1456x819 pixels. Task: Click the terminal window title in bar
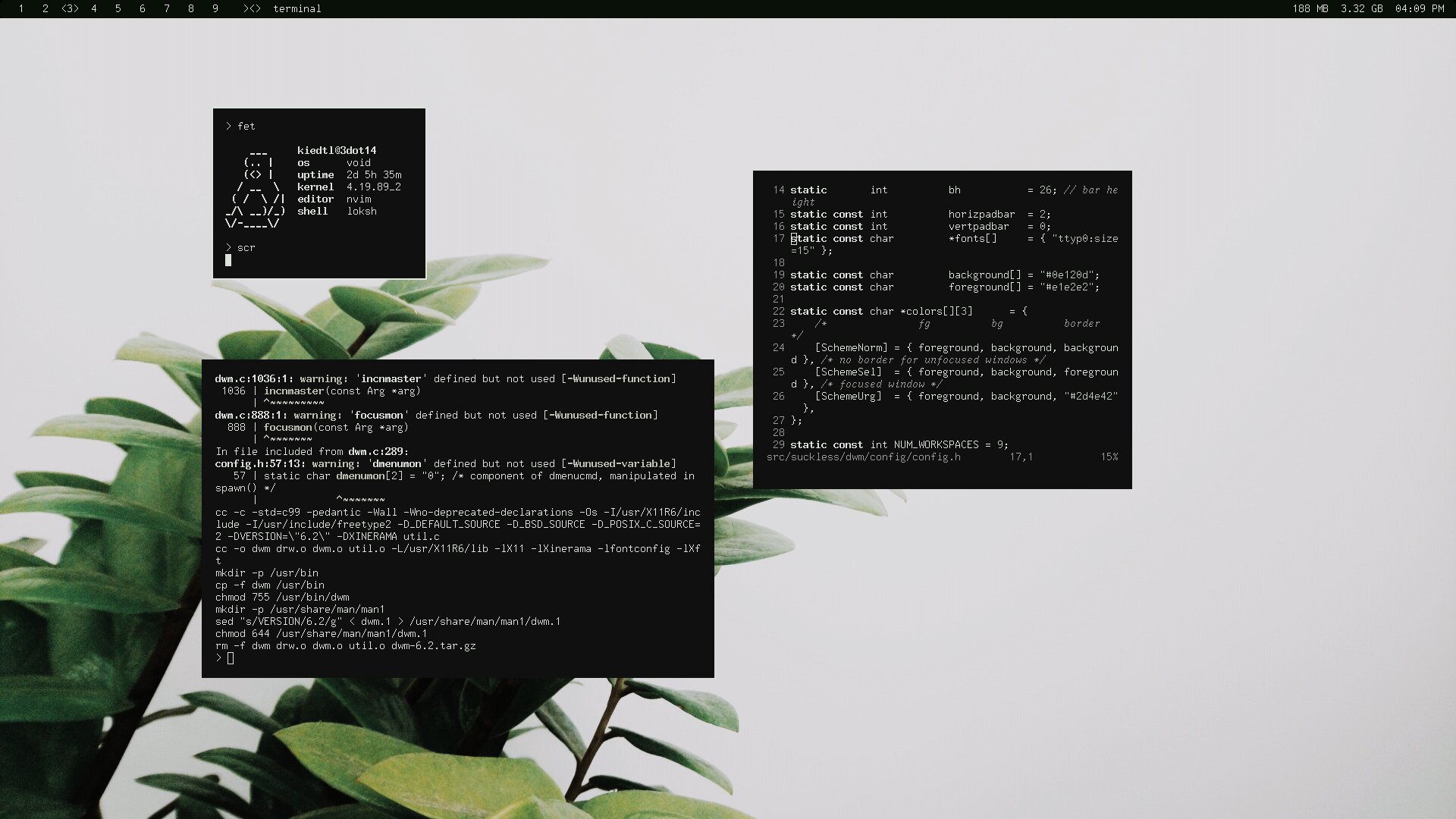tap(297, 8)
